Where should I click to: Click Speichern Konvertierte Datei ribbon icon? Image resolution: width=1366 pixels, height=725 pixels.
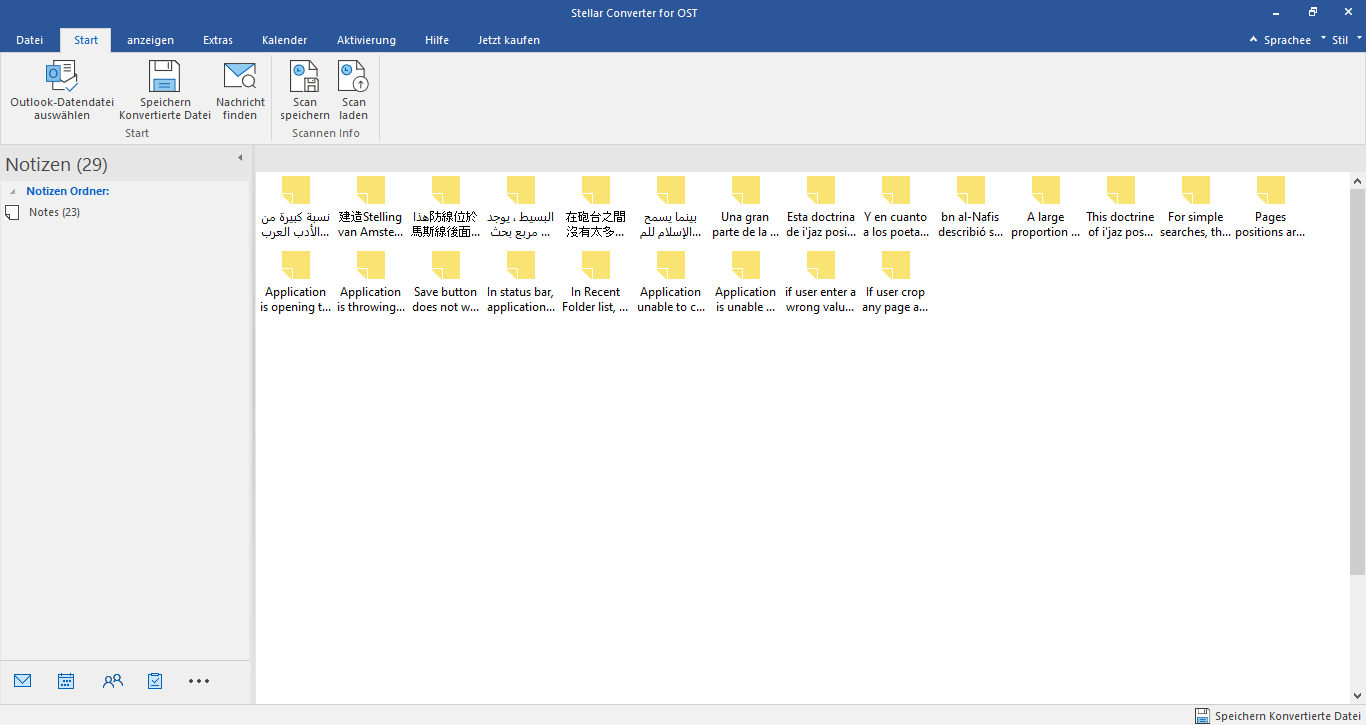164,77
